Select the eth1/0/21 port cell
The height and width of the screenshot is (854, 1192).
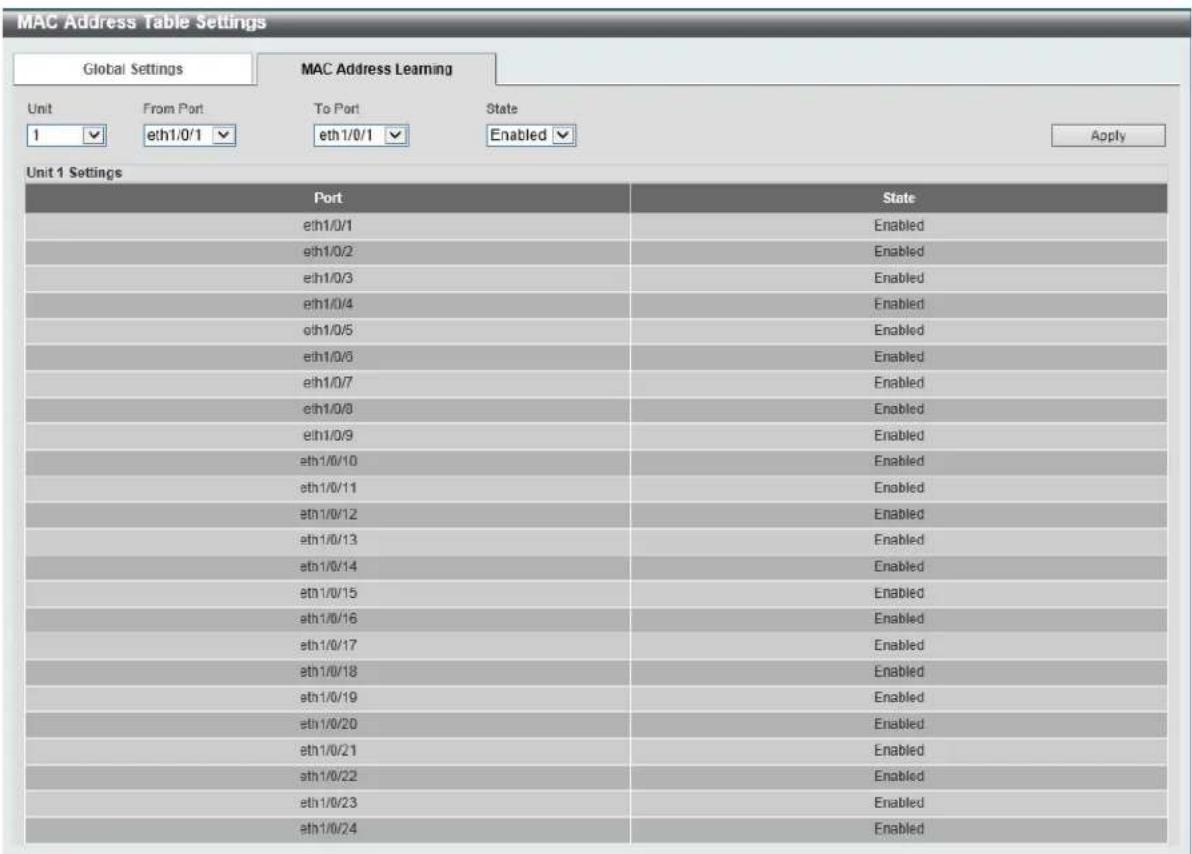pyautogui.click(x=328, y=751)
